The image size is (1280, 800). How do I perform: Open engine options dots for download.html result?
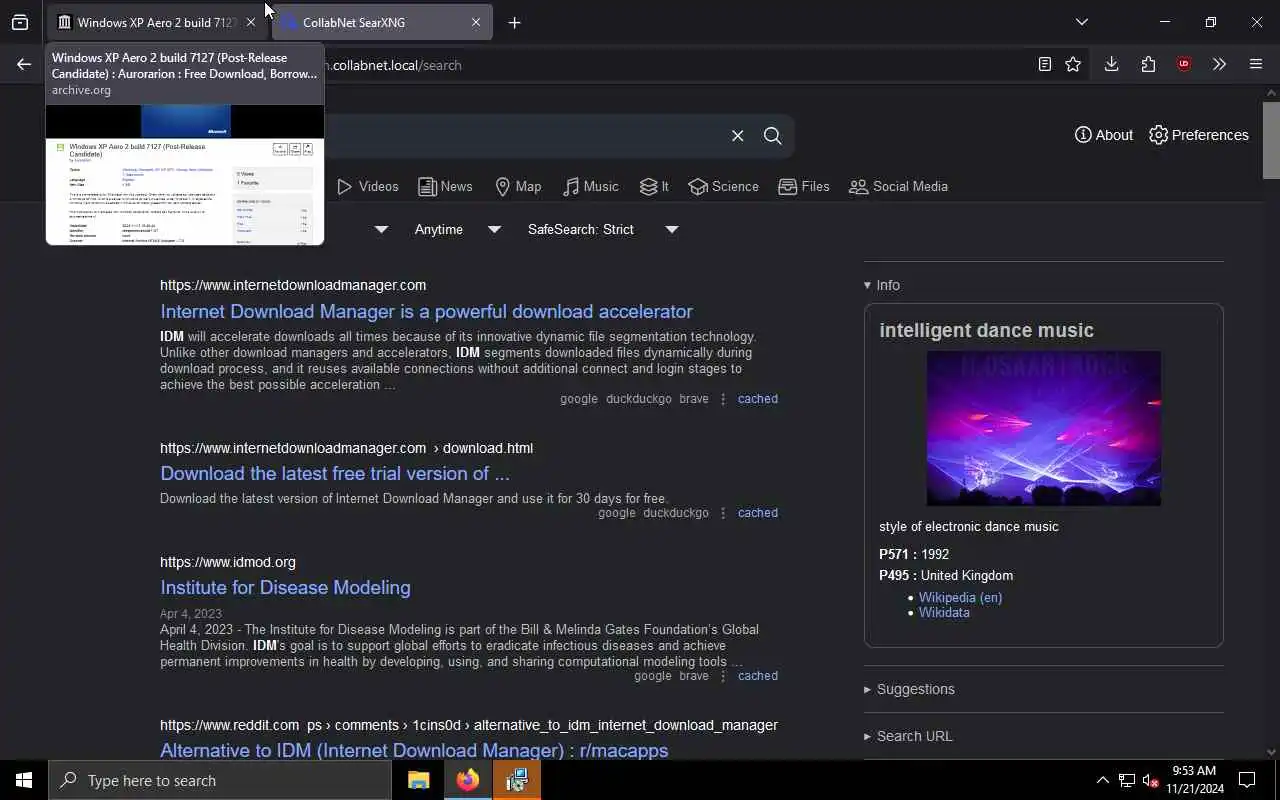(x=723, y=512)
